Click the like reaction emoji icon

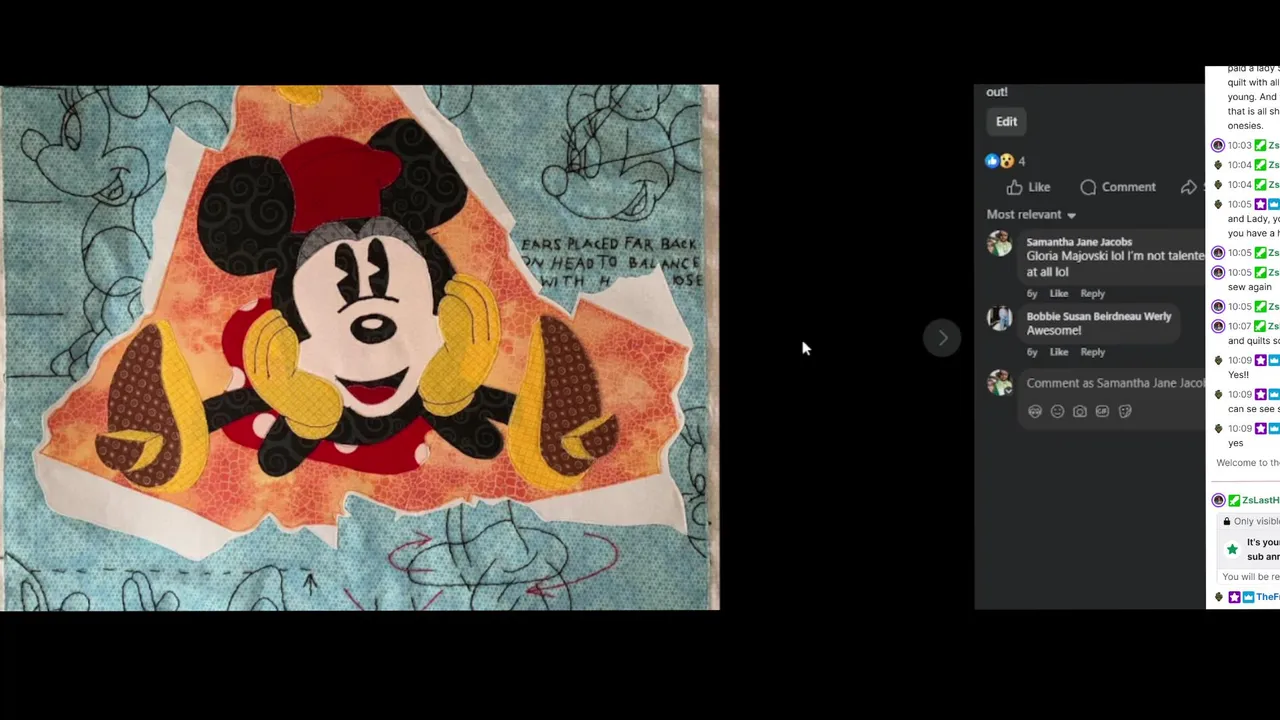coord(992,161)
